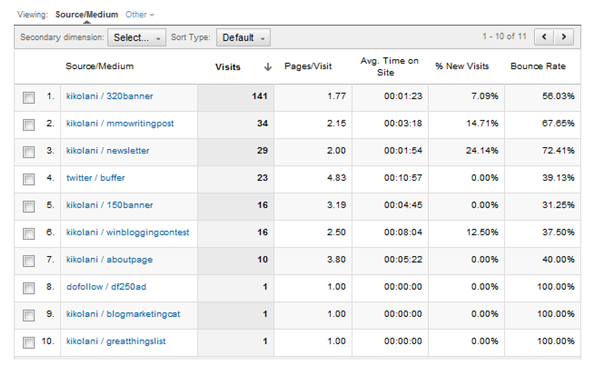Screen dimensions: 600x368
Task: Open the kikolani / 320banner link
Action: click(x=109, y=96)
